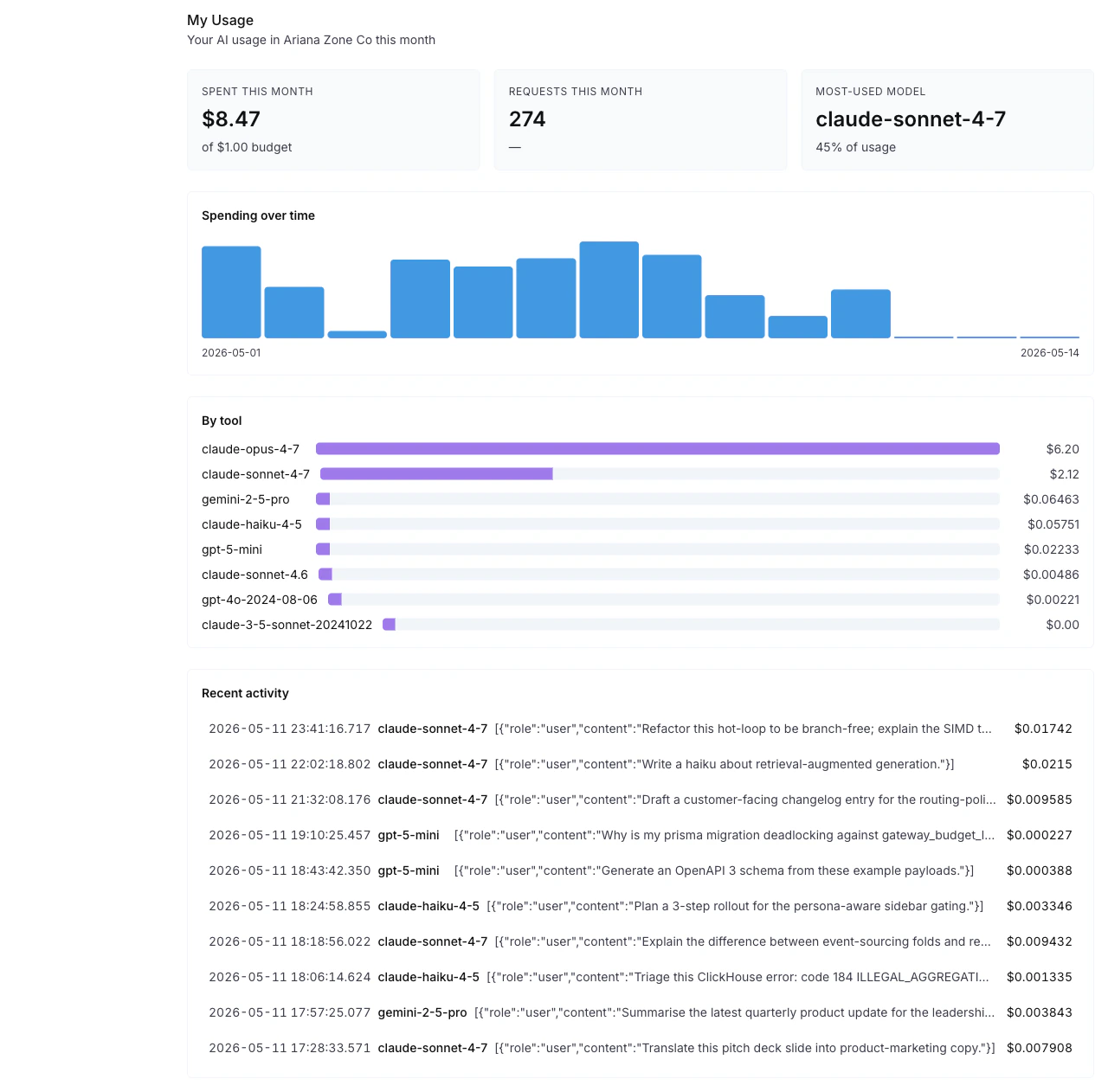The image size is (1108, 1092).
Task: Click the "My Usage" page heading
Action: (220, 20)
